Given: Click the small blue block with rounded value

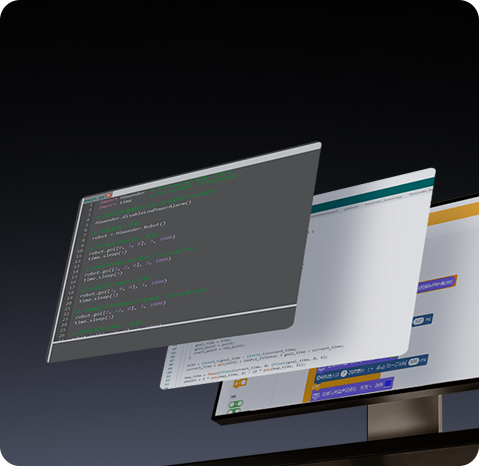Looking at the screenshot, I should (x=422, y=320).
